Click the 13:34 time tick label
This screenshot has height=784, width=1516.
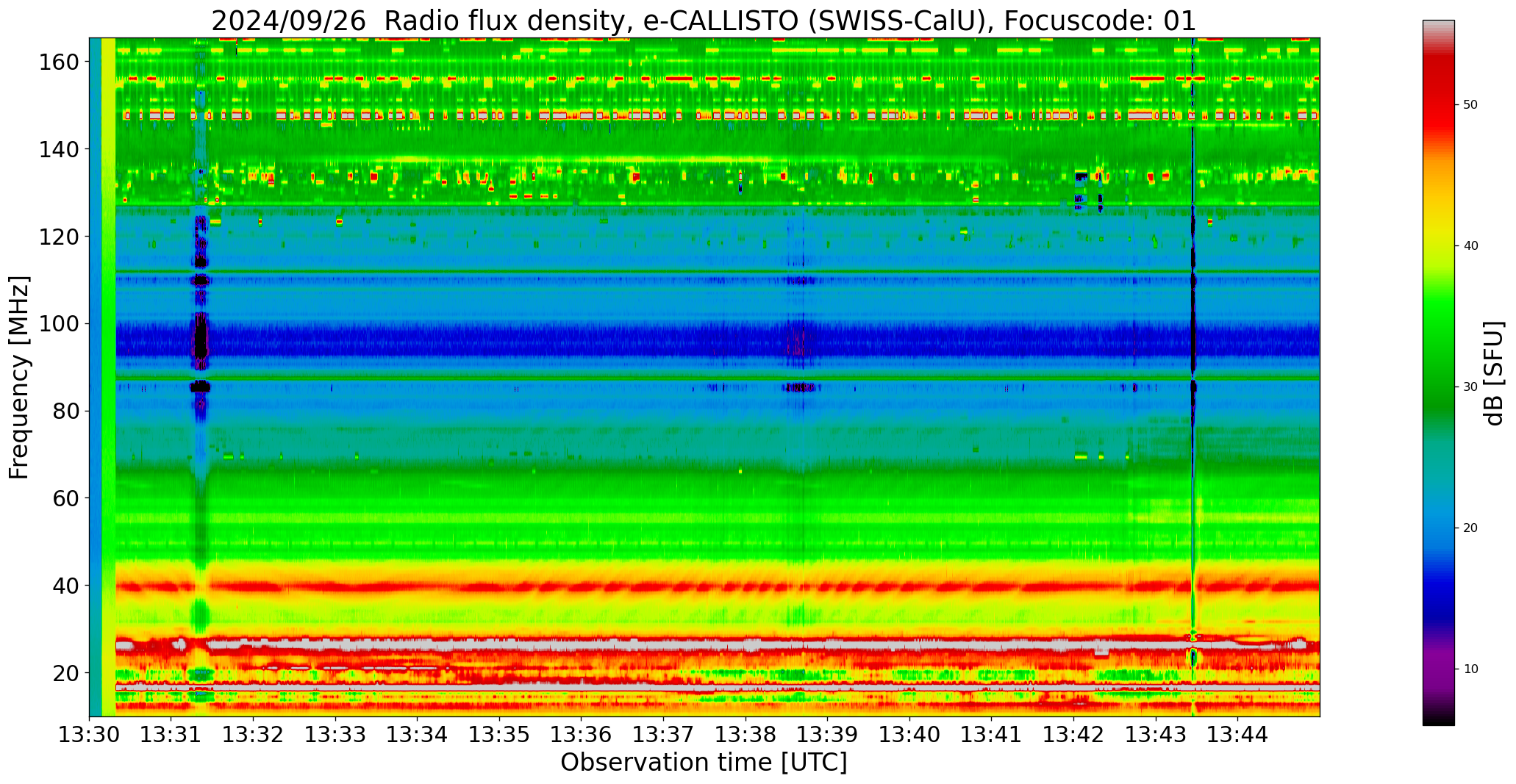tap(418, 734)
